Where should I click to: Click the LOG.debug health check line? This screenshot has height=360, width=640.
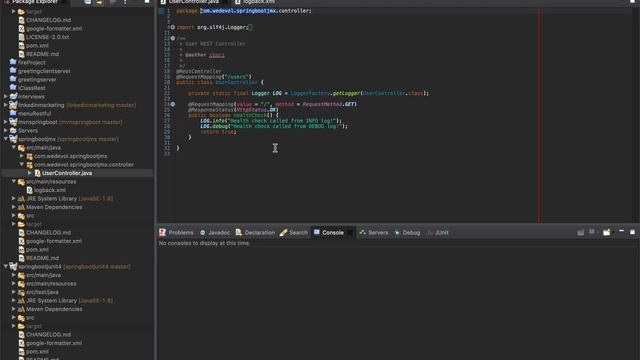[x=274, y=126]
